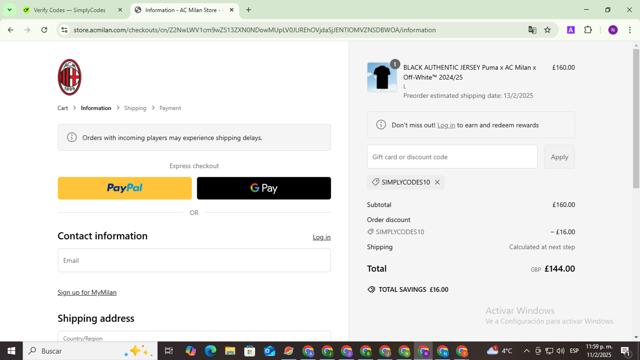This screenshot has height=360, width=640.
Task: Open the Extensions puzzle icon
Action: point(588,30)
